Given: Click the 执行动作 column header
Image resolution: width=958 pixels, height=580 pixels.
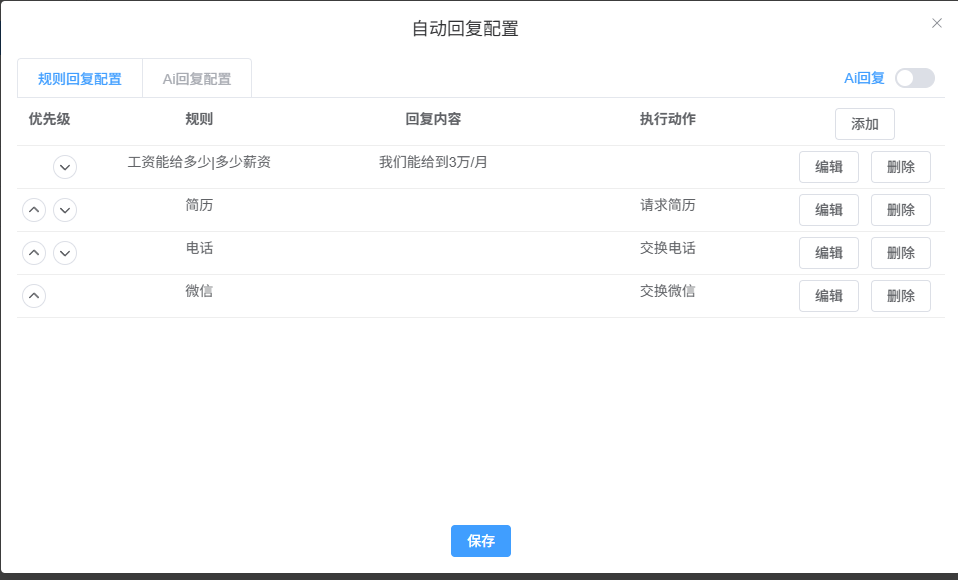Looking at the screenshot, I should coord(668,119).
